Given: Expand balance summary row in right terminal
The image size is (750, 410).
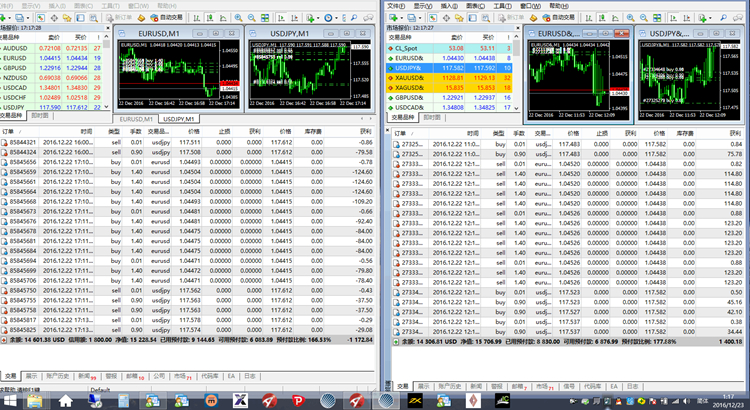Looking at the screenshot, I should click(x=396, y=342).
